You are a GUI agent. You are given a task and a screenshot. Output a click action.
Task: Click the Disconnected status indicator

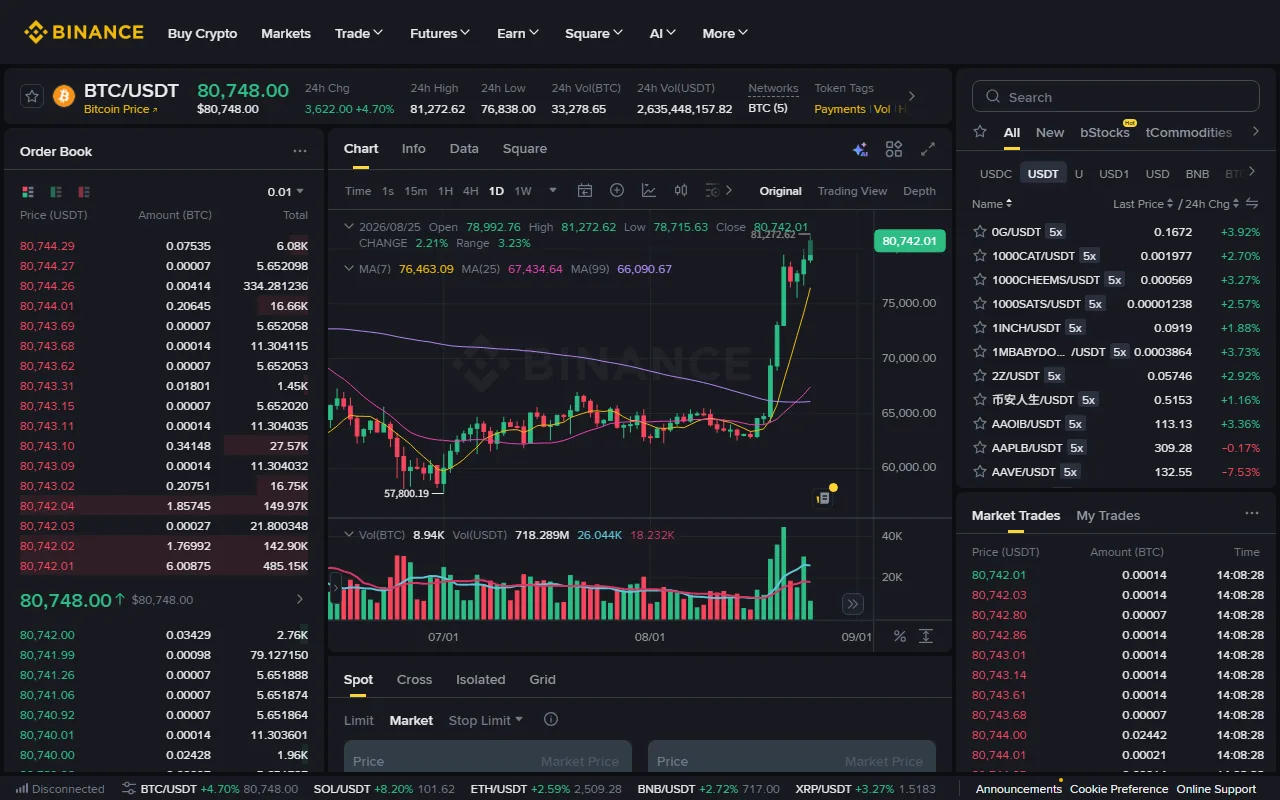[x=62, y=789]
